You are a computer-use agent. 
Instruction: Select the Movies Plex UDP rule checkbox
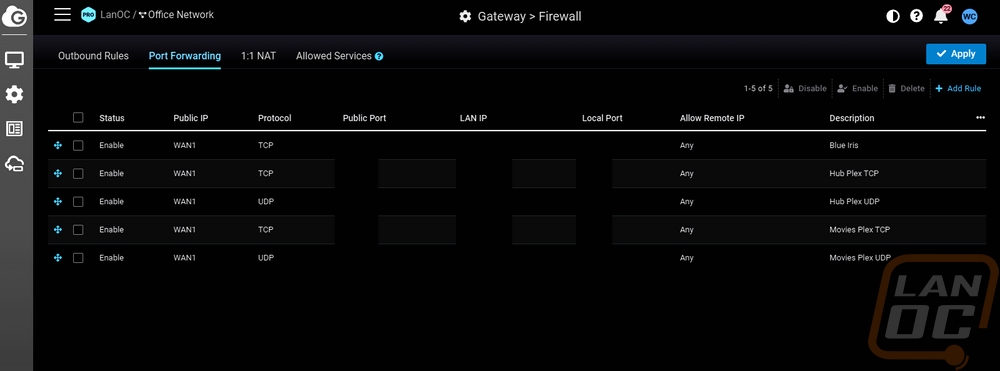tap(78, 258)
